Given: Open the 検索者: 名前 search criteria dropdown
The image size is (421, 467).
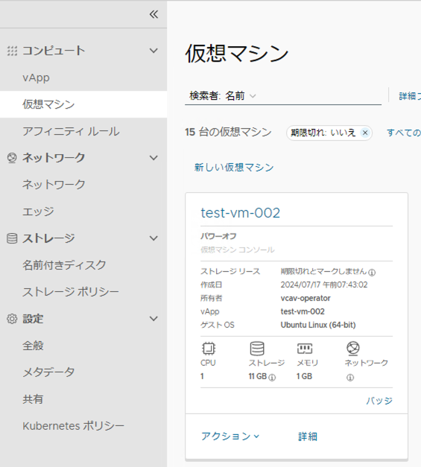Looking at the screenshot, I should [223, 96].
